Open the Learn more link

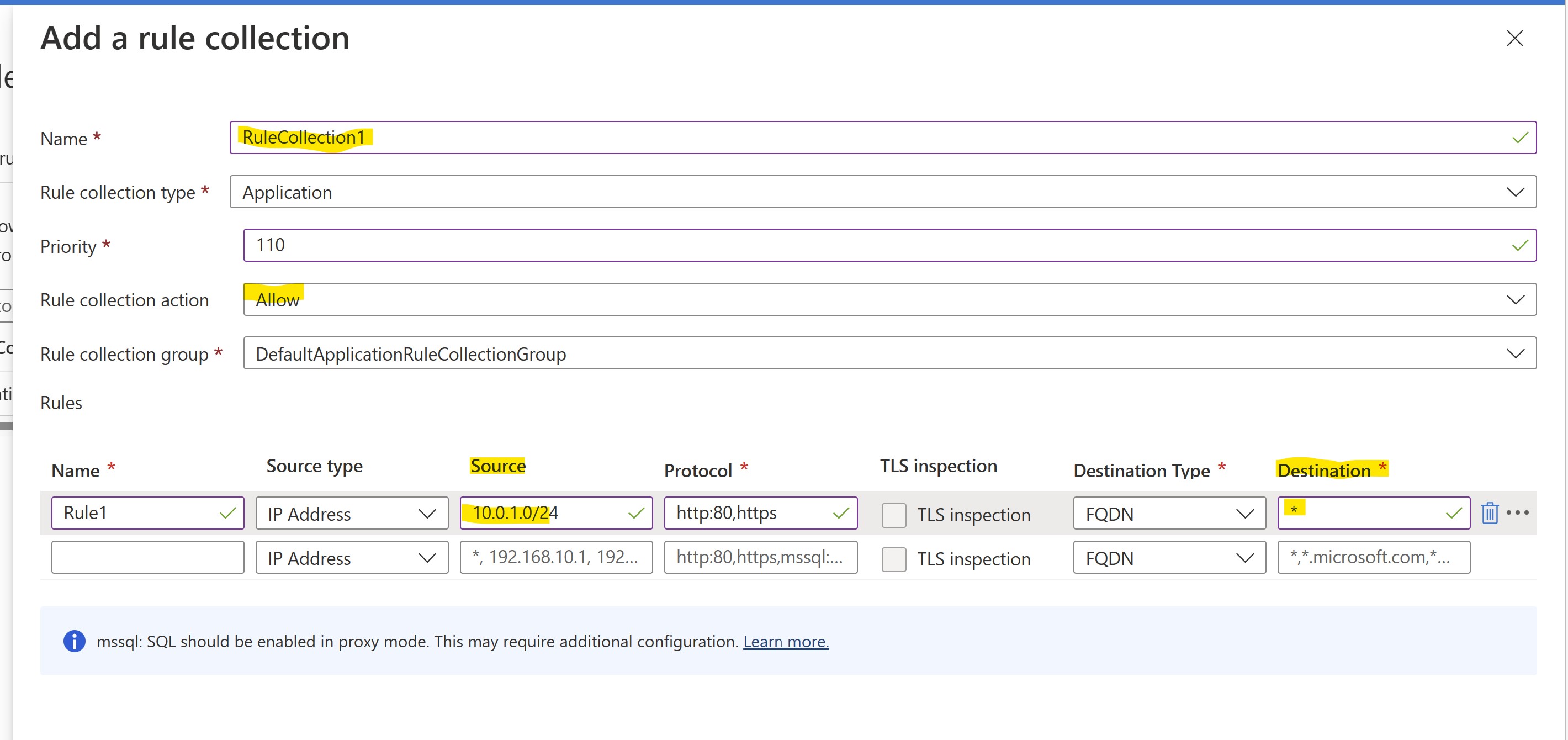tap(785, 641)
